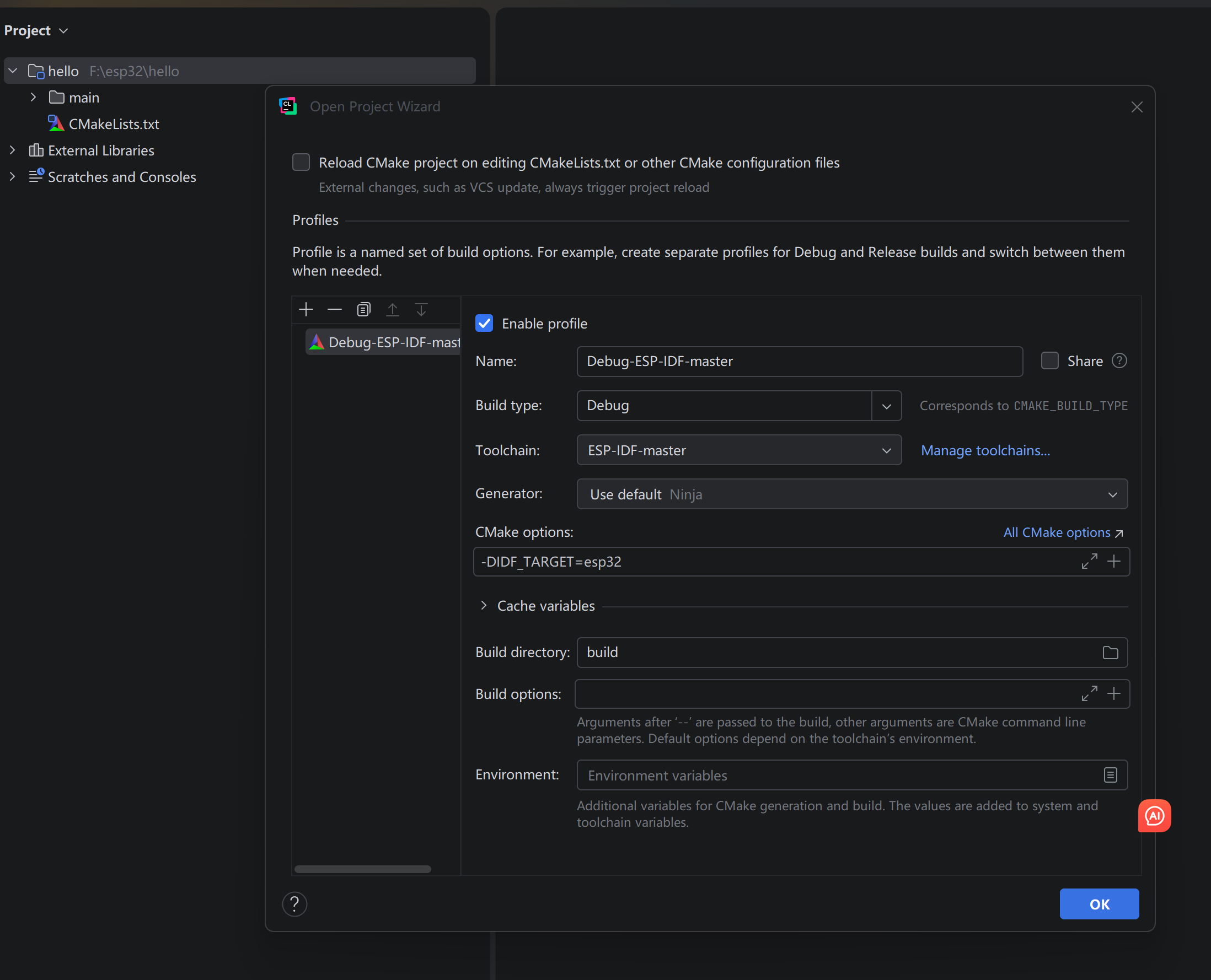
Task: Select CMakeLists.txt in project tree
Action: (114, 123)
